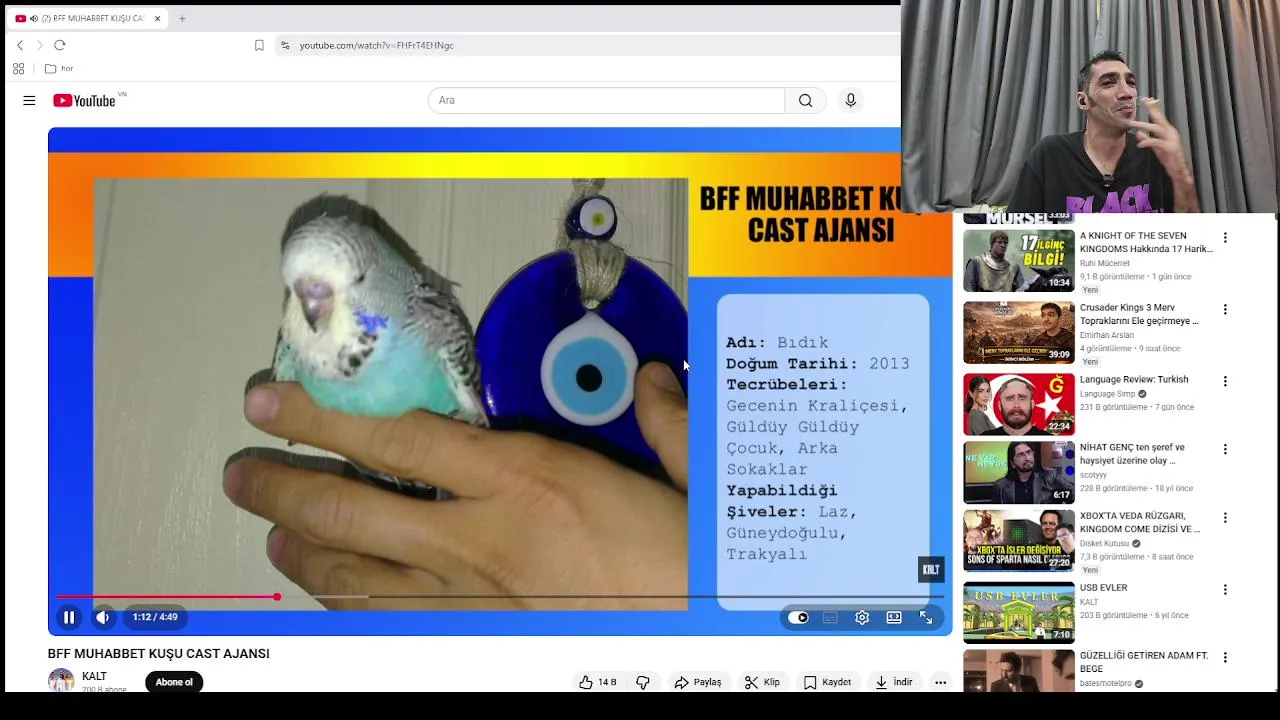
Task: Open options for the Crusader Kings 3 video
Action: pos(1225,310)
